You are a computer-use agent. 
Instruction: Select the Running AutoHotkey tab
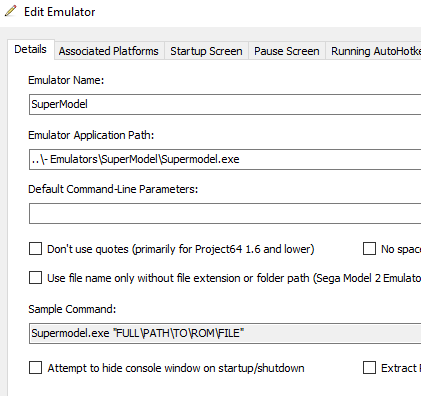click(374, 51)
